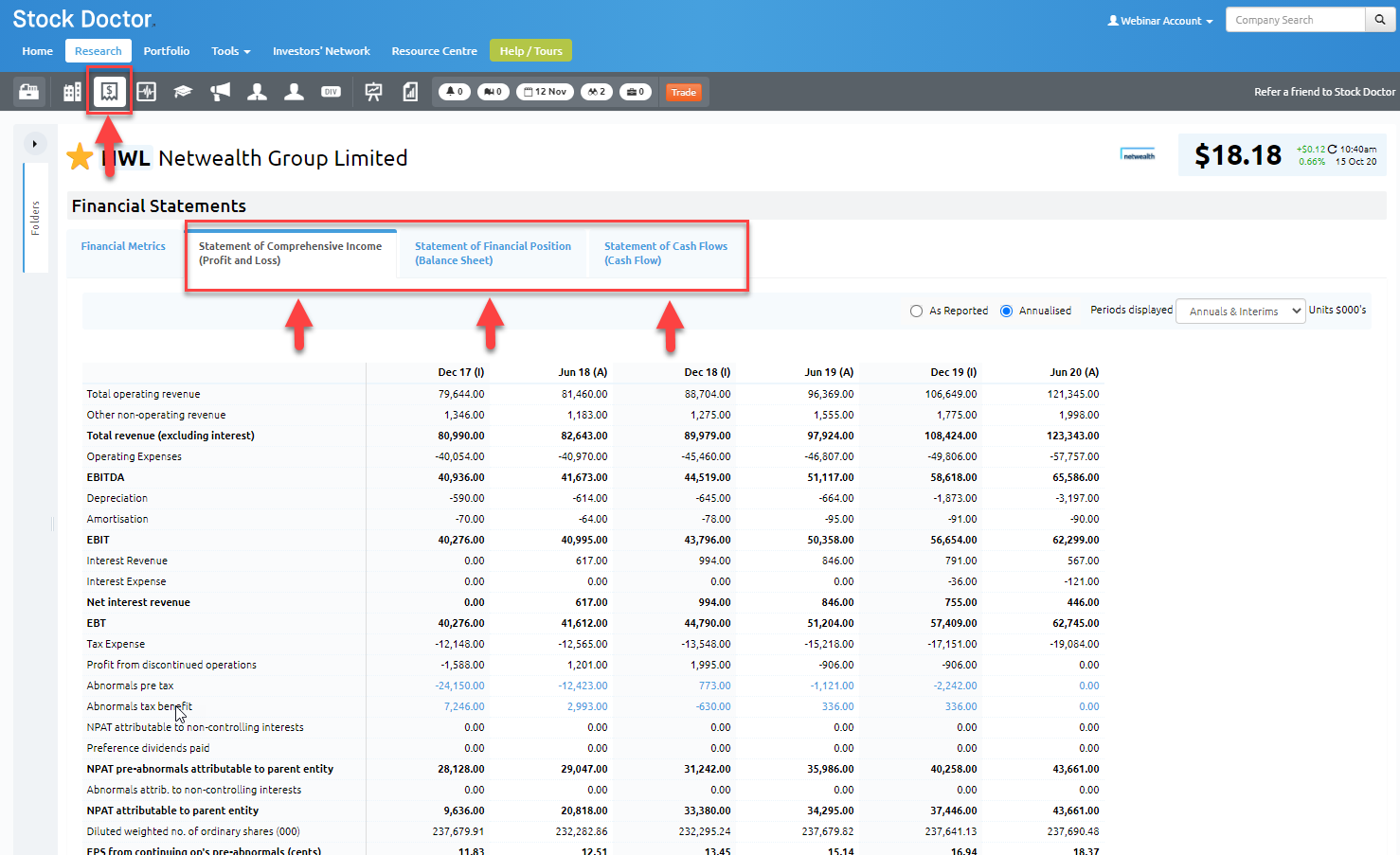
Task: Click the Netwealth company logo
Action: click(x=1138, y=154)
